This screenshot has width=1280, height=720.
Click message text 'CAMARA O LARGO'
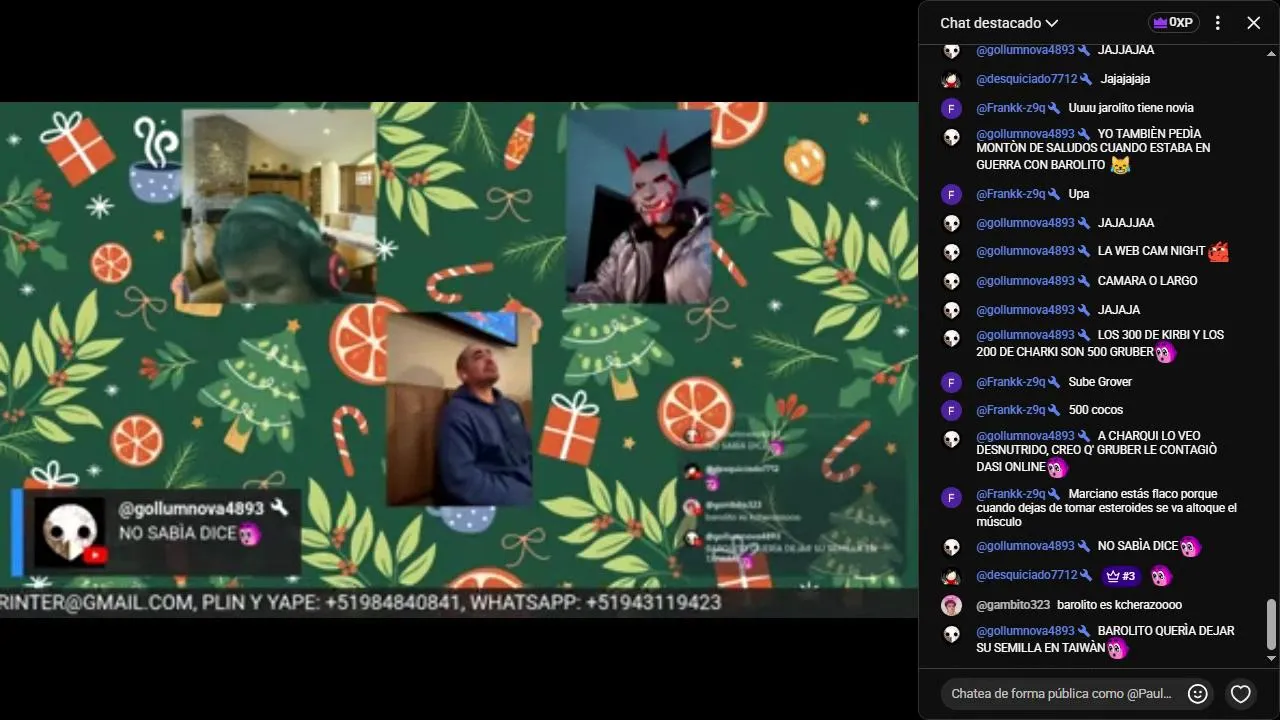1147,281
